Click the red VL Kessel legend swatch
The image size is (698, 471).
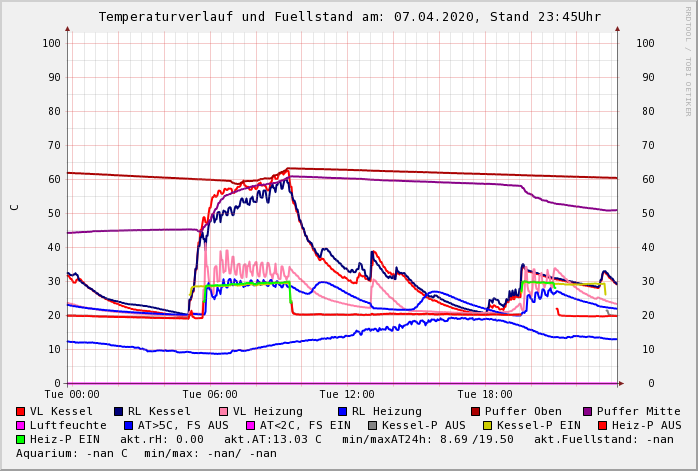(21, 411)
